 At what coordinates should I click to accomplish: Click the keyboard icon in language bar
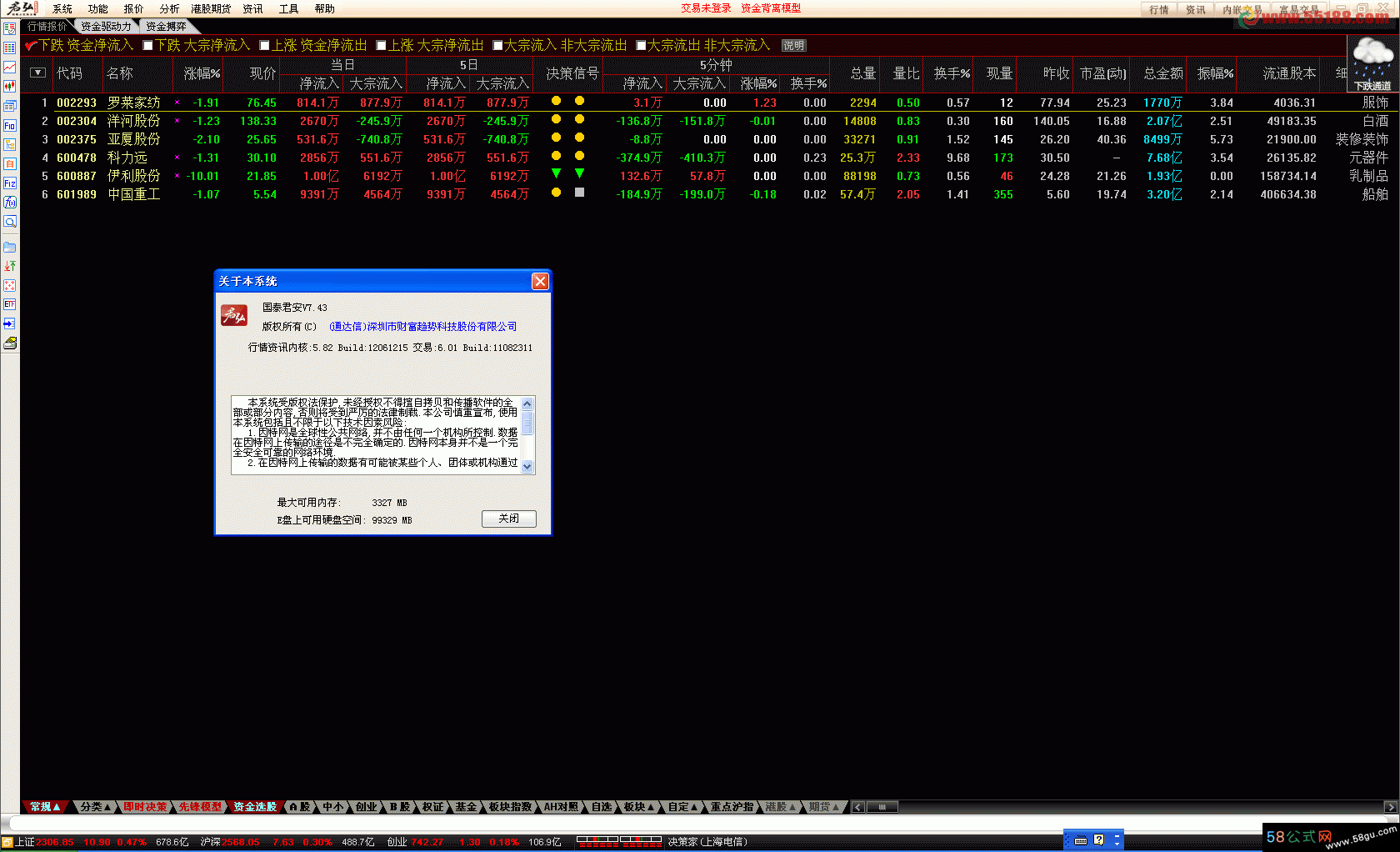point(1081,840)
